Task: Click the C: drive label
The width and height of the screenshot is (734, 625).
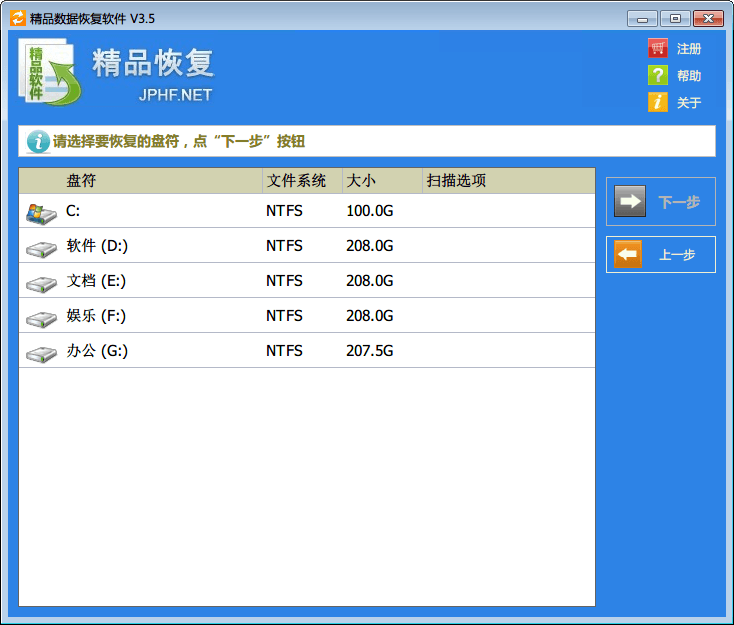Action: [x=73, y=211]
